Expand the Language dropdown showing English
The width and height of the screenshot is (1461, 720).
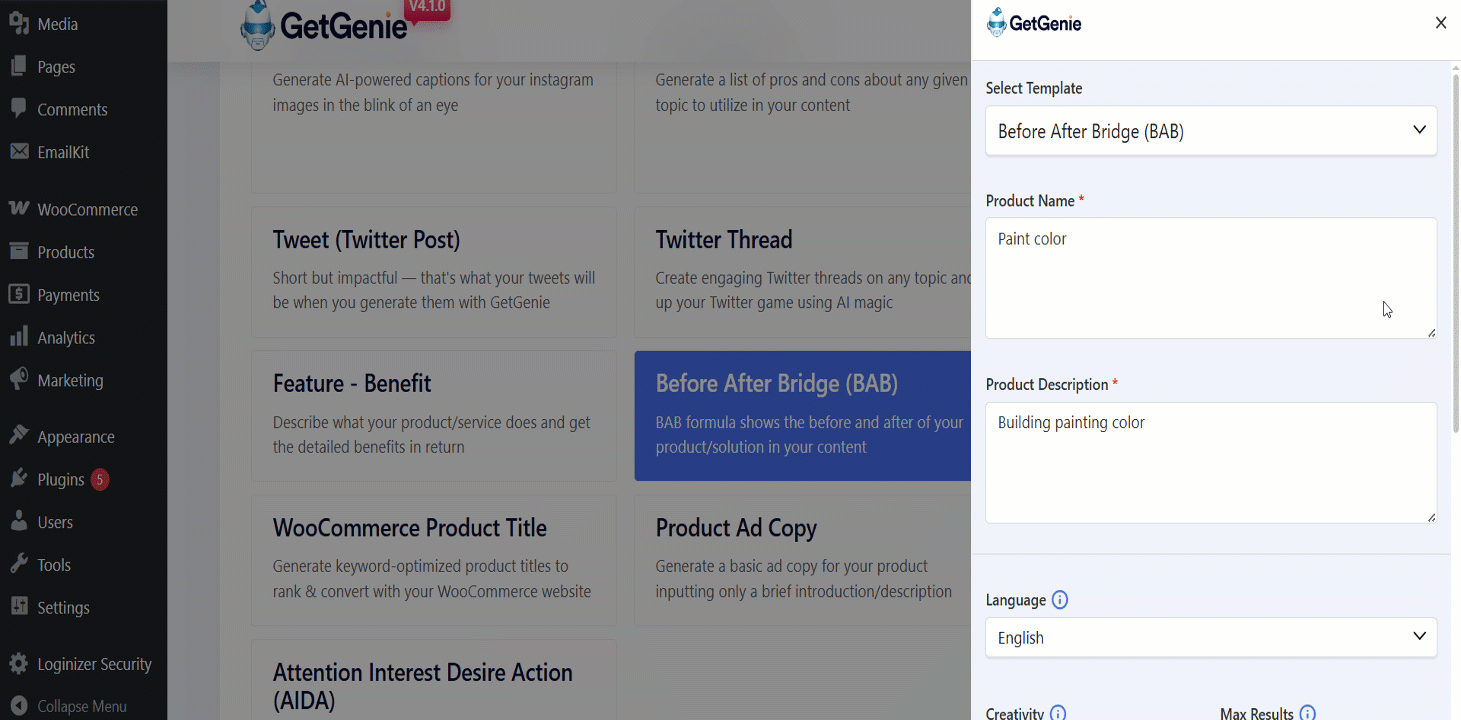tap(1211, 637)
